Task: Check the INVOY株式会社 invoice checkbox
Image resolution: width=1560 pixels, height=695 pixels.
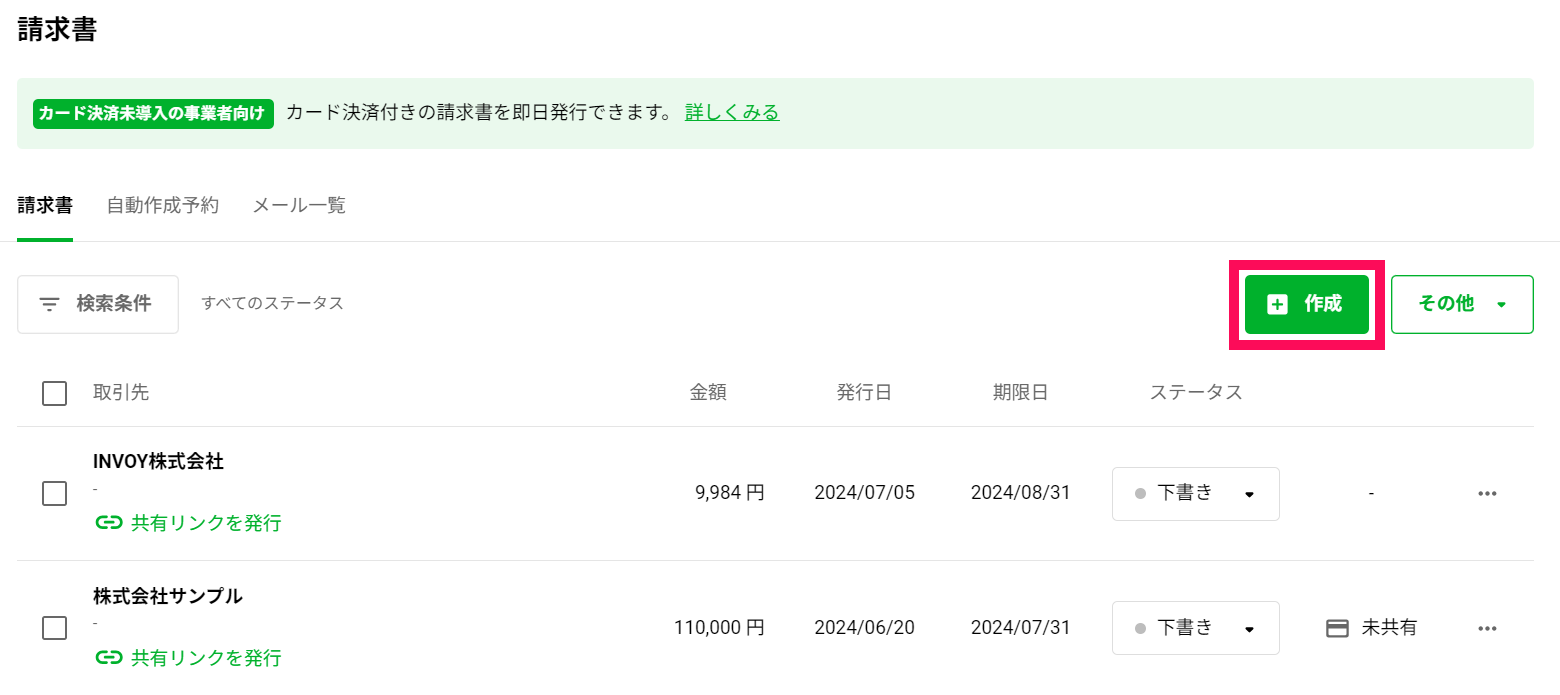Action: coord(55,493)
